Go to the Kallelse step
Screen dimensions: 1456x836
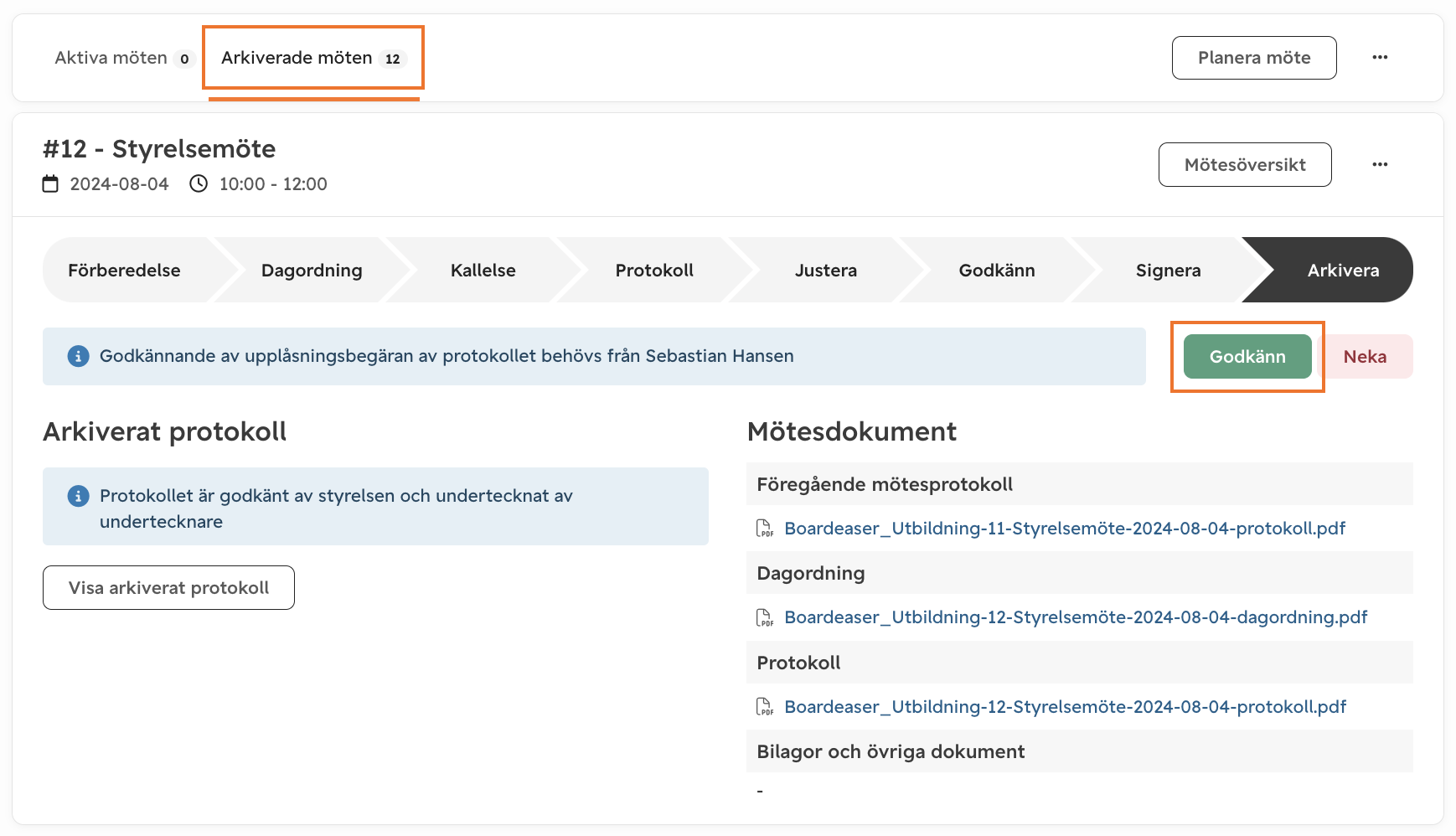pyautogui.click(x=483, y=271)
